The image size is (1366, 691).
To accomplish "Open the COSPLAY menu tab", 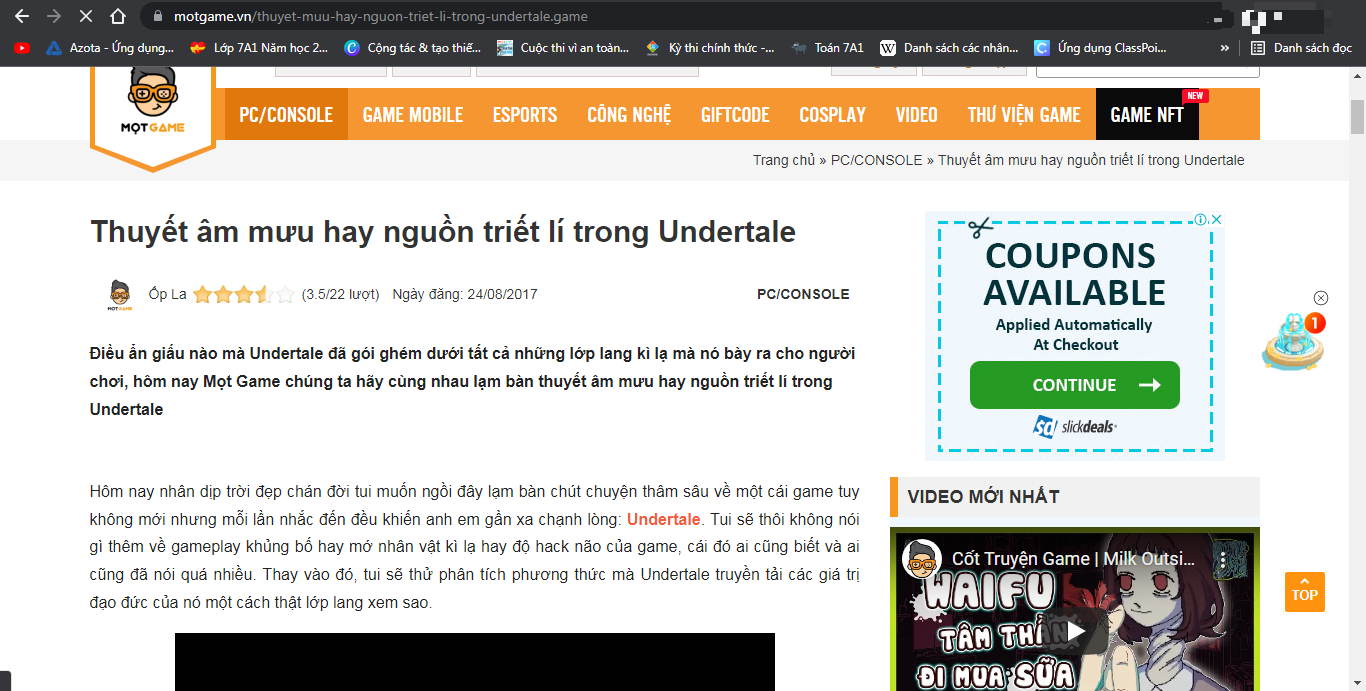I will coord(832,114).
